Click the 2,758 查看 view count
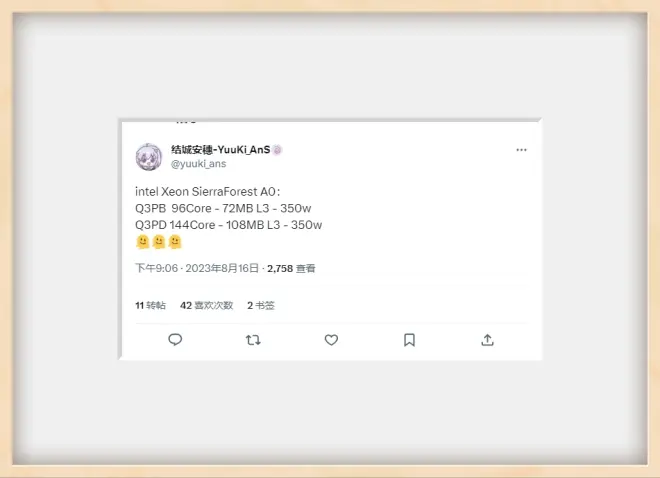This screenshot has height=478, width=660. click(291, 268)
